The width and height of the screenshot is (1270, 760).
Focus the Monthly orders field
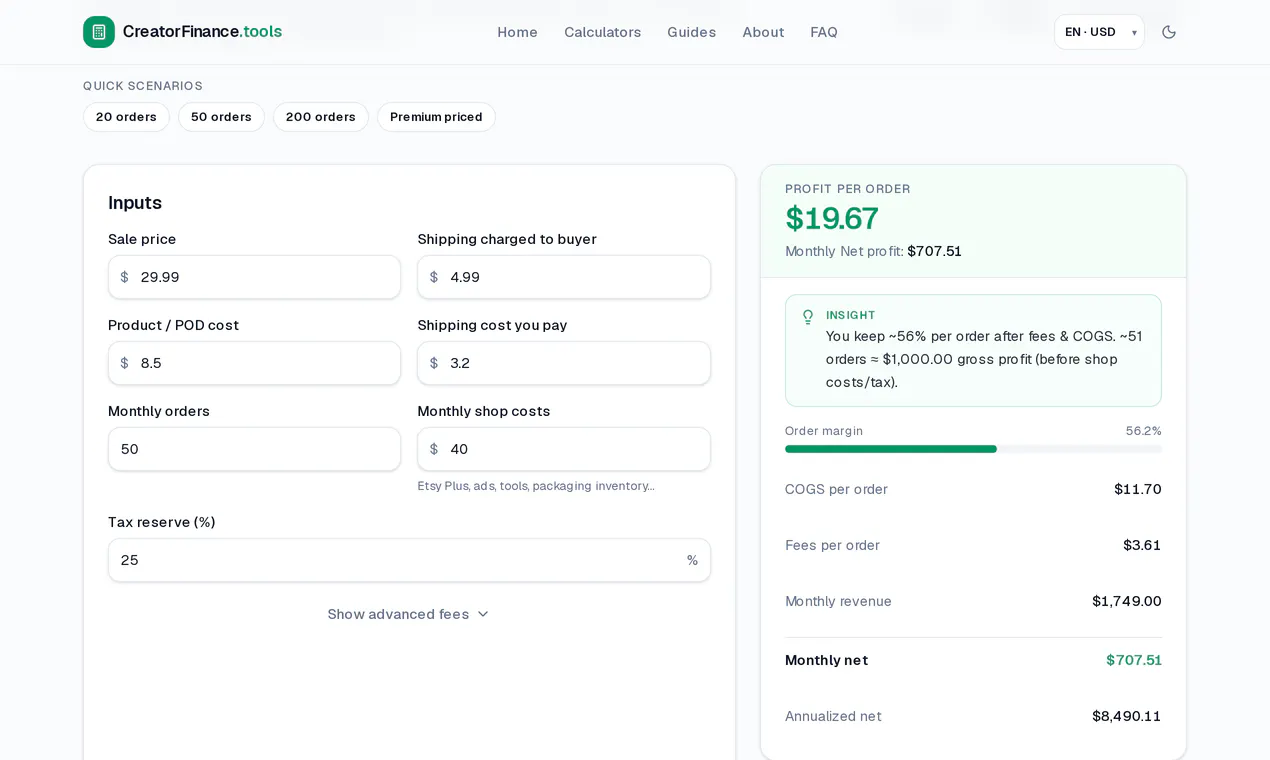click(254, 449)
